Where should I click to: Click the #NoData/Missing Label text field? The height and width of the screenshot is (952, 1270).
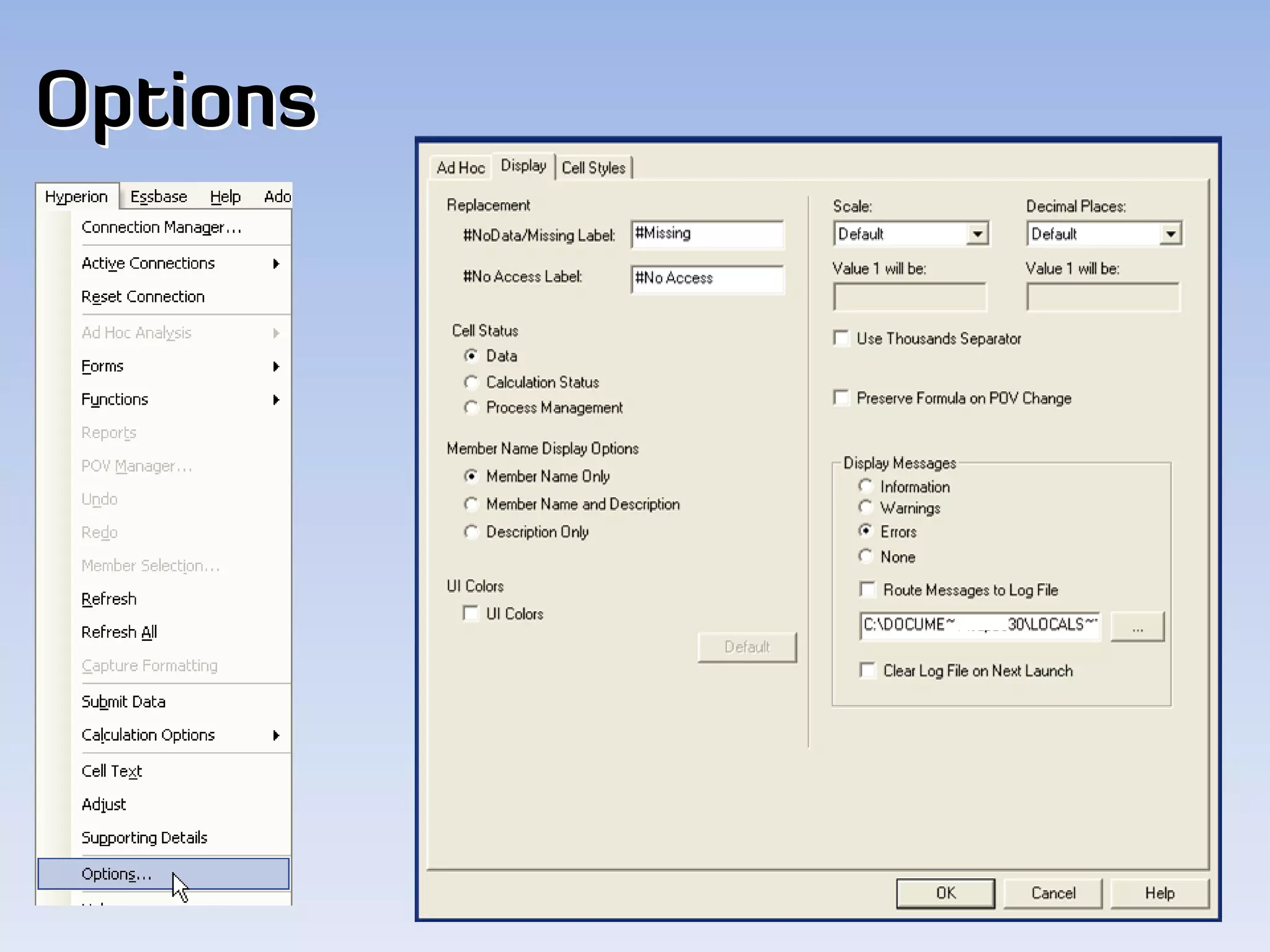click(x=707, y=234)
